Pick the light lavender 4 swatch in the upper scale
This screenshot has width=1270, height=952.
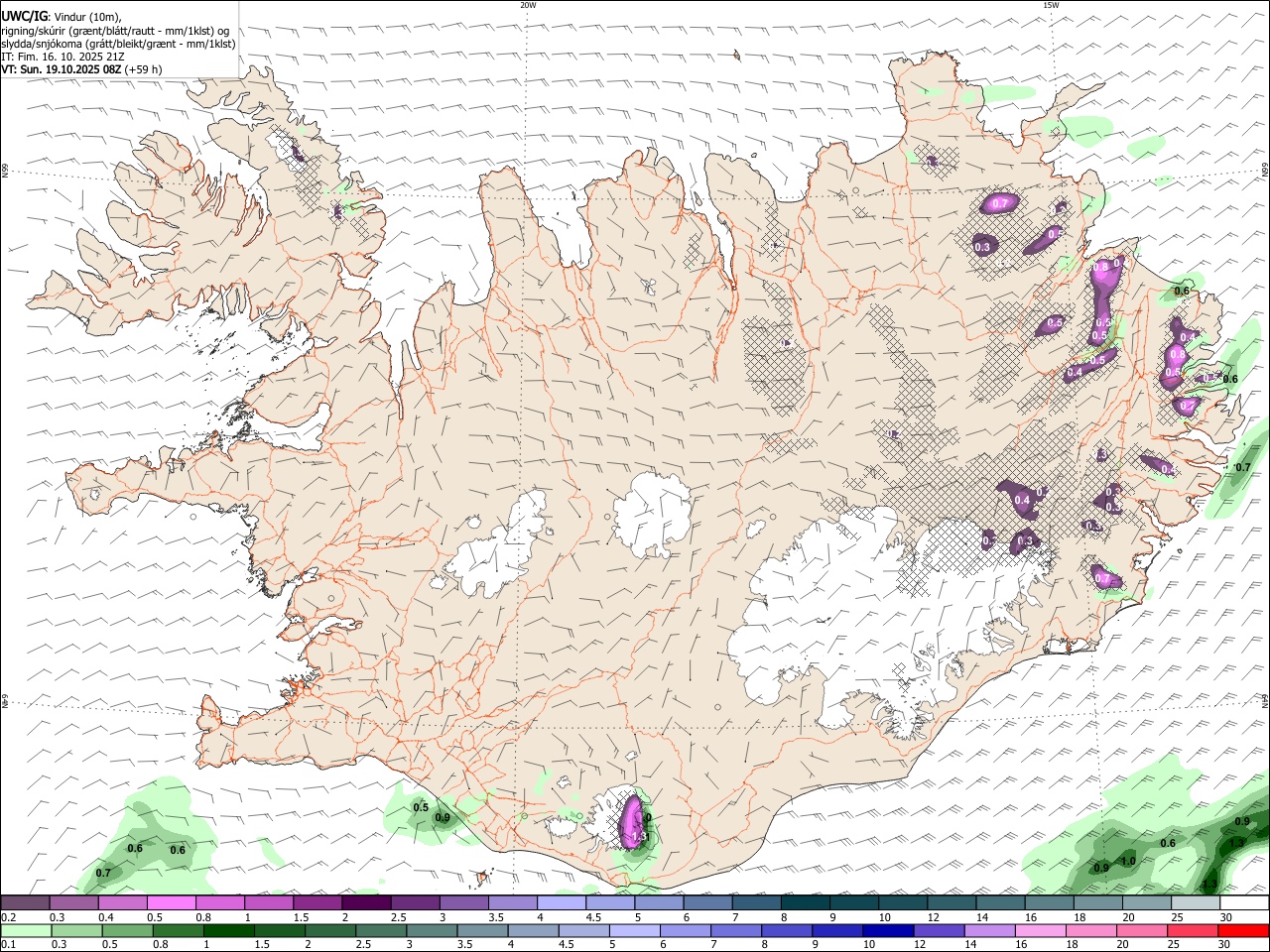click(x=562, y=903)
